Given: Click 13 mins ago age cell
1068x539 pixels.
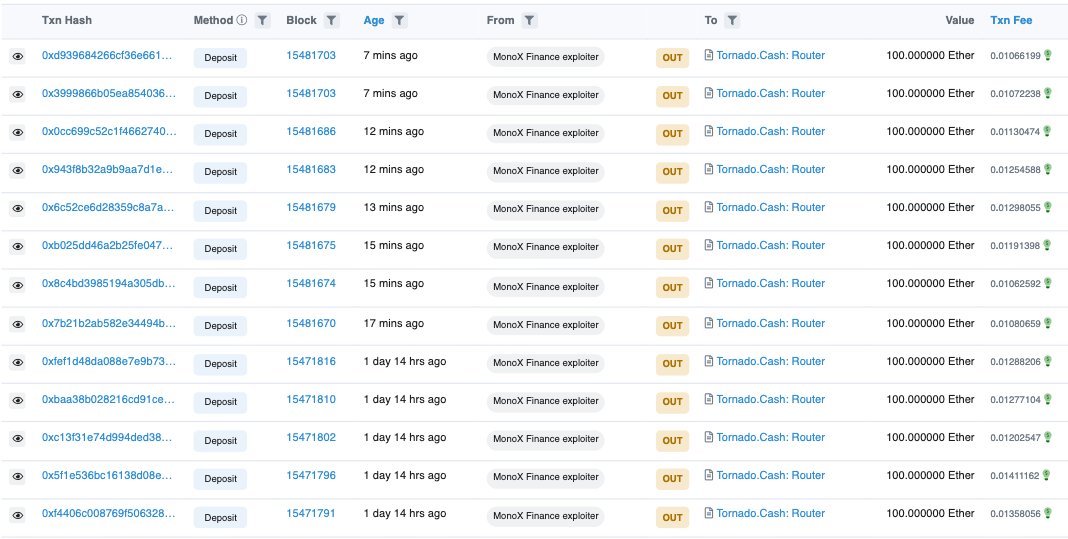Looking at the screenshot, I should tap(394, 207).
